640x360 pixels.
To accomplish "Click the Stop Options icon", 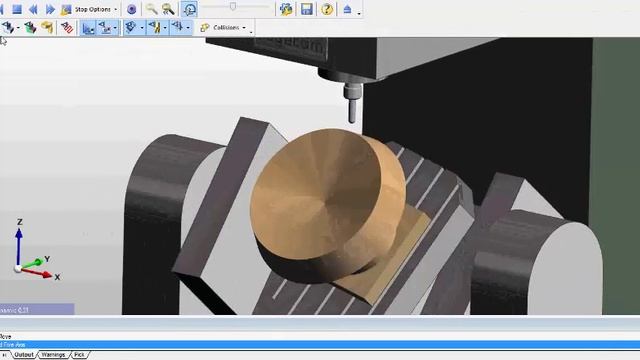I will pos(66,9).
